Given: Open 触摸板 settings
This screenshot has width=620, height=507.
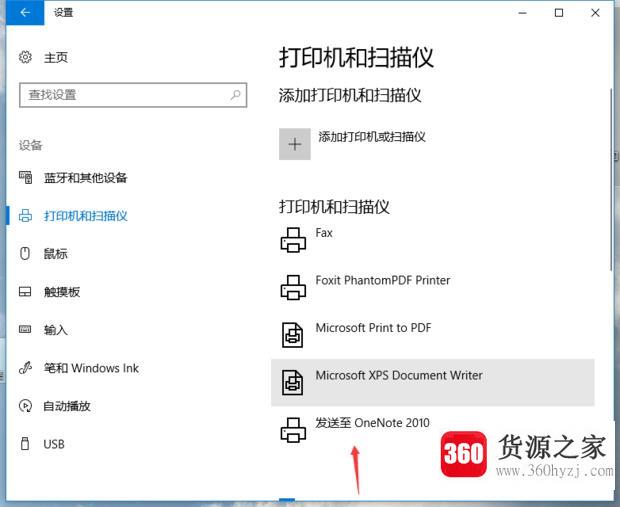Looking at the screenshot, I should pyautogui.click(x=62, y=292).
